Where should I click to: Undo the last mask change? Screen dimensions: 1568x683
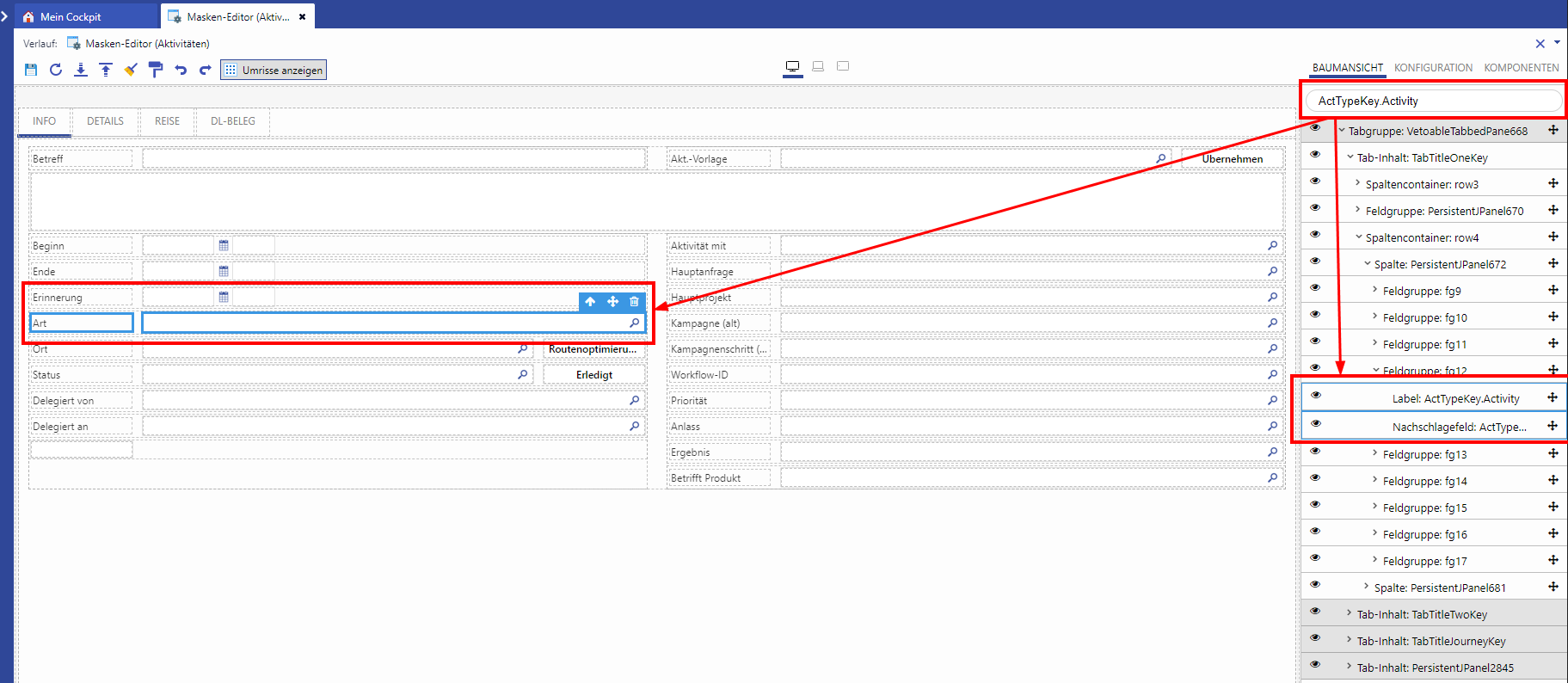[x=181, y=70]
